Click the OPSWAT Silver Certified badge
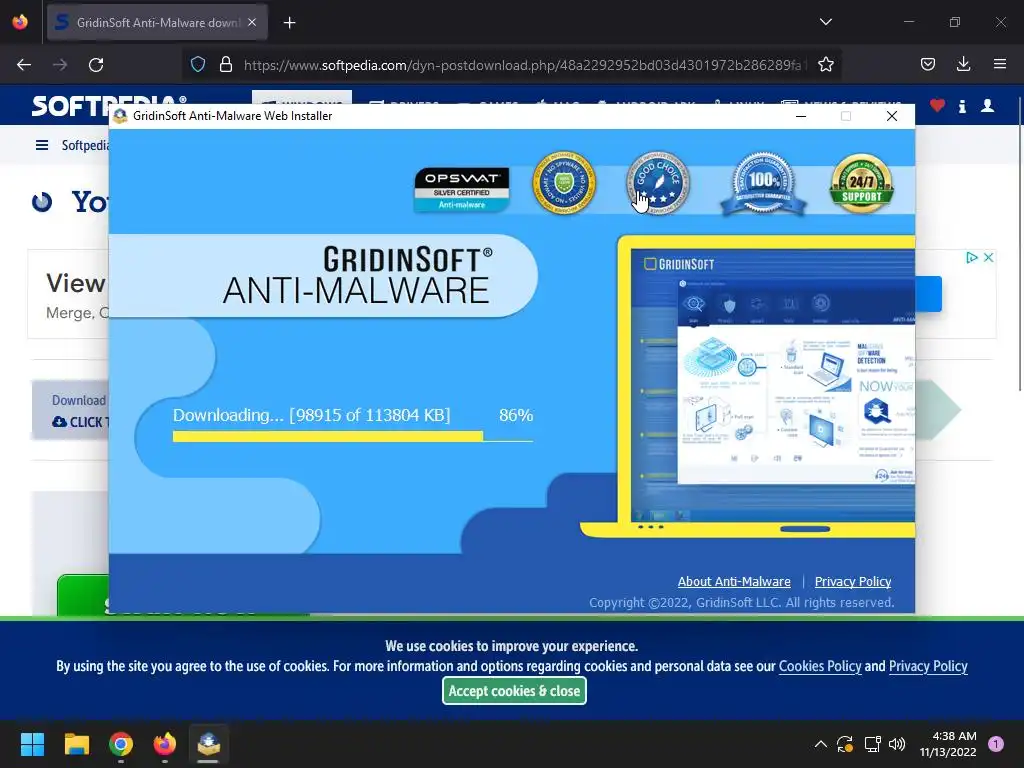The width and height of the screenshot is (1024, 768). coord(462,189)
